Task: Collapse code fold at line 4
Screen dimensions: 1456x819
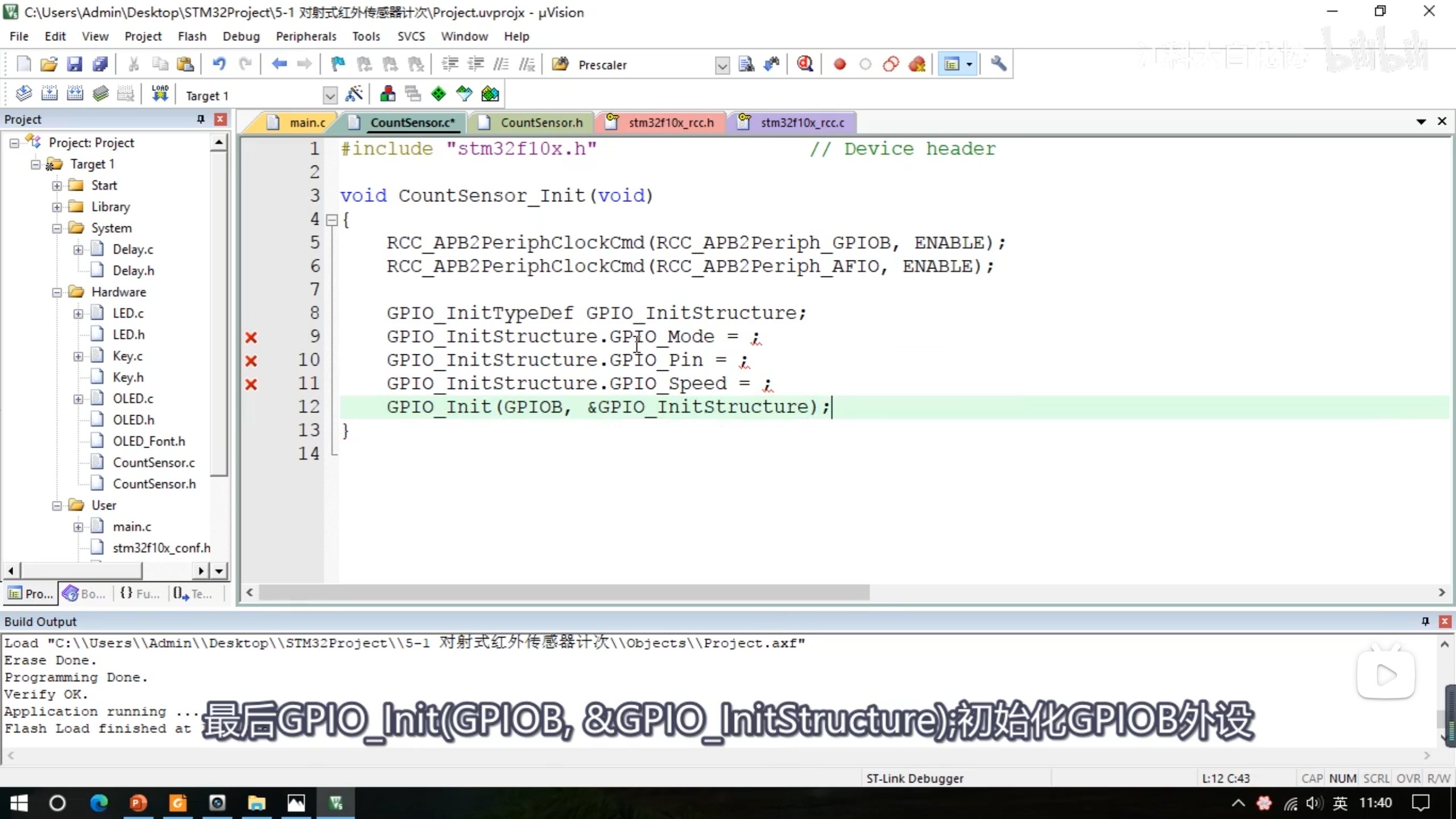Action: (332, 220)
